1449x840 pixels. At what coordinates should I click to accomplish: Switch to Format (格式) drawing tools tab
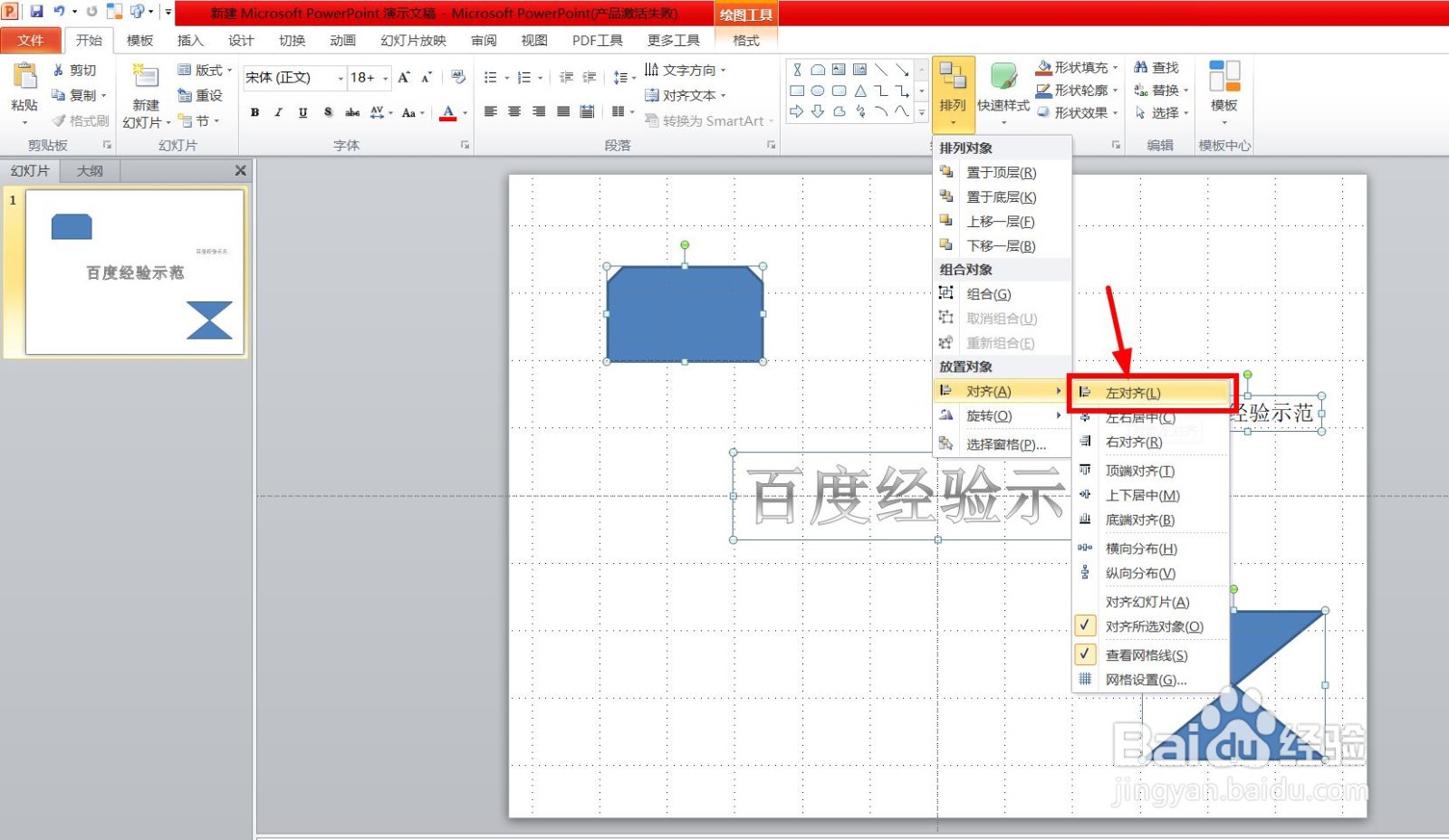pos(746,41)
